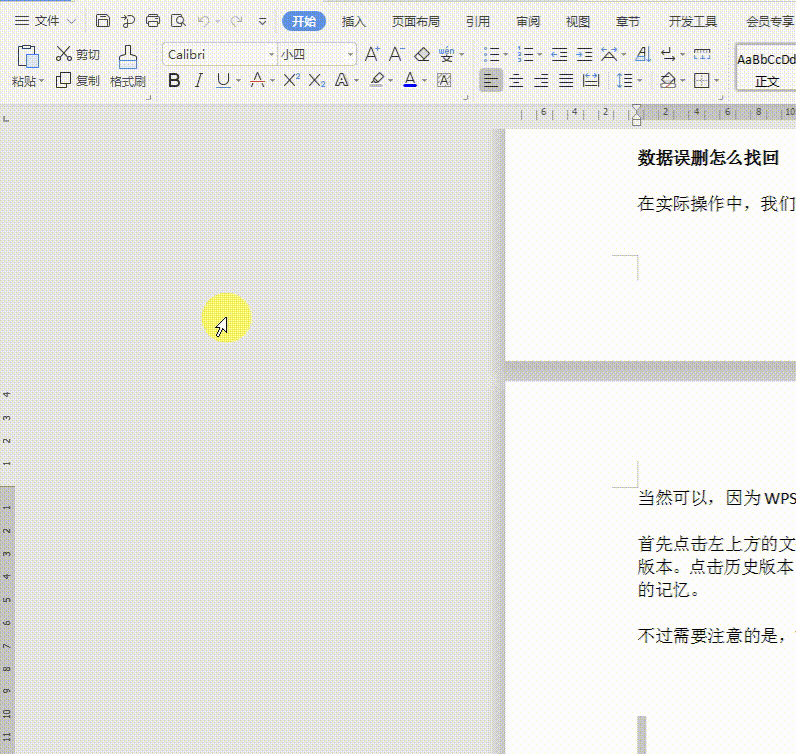Click the Decrease font size icon
796x754 pixels.
click(x=396, y=54)
